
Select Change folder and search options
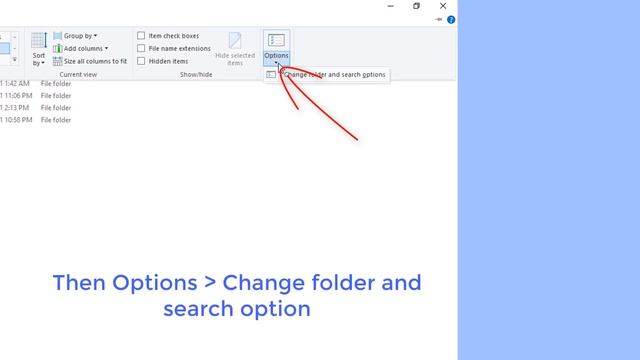tap(327, 75)
